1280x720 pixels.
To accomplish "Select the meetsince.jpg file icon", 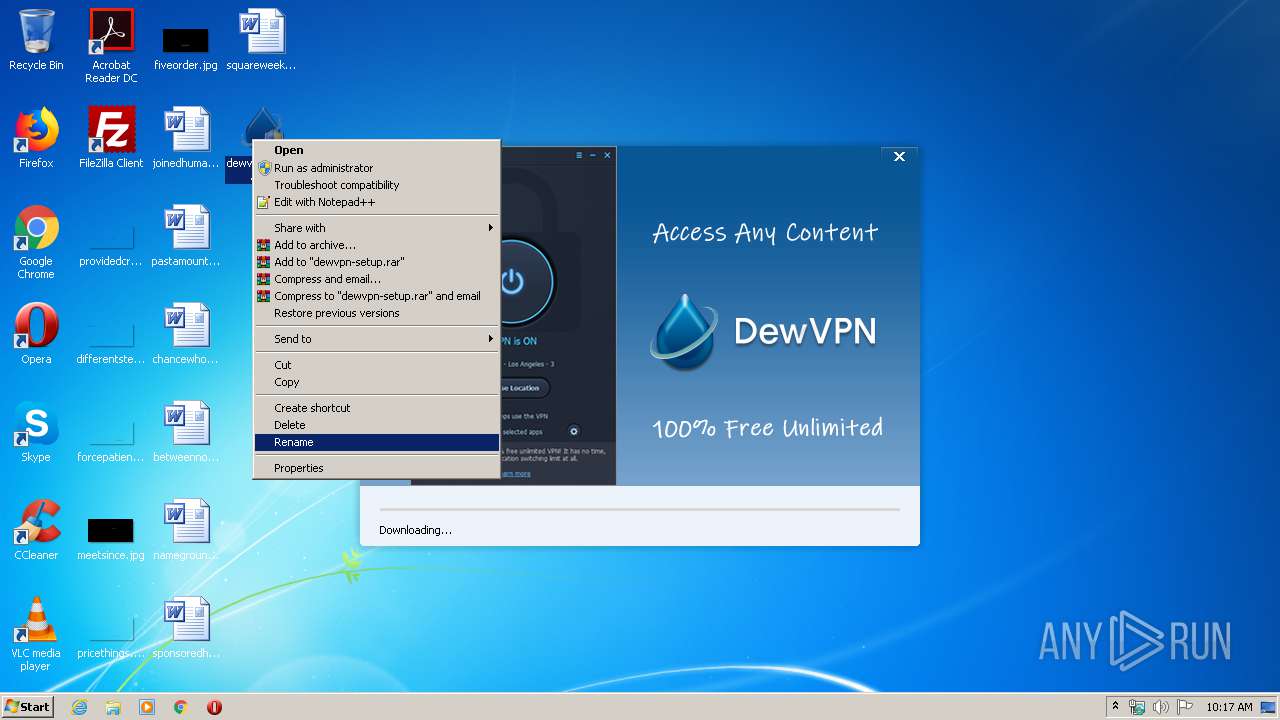I will (x=111, y=538).
